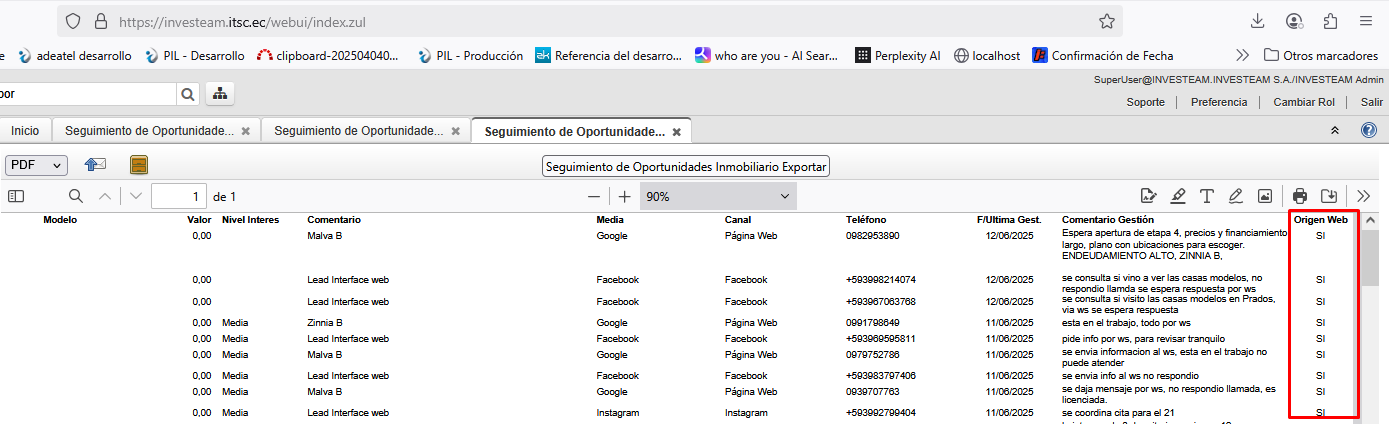Expand the PDF toolbar's more tools chevron
This screenshot has height=424, width=1389.
tap(1363, 196)
